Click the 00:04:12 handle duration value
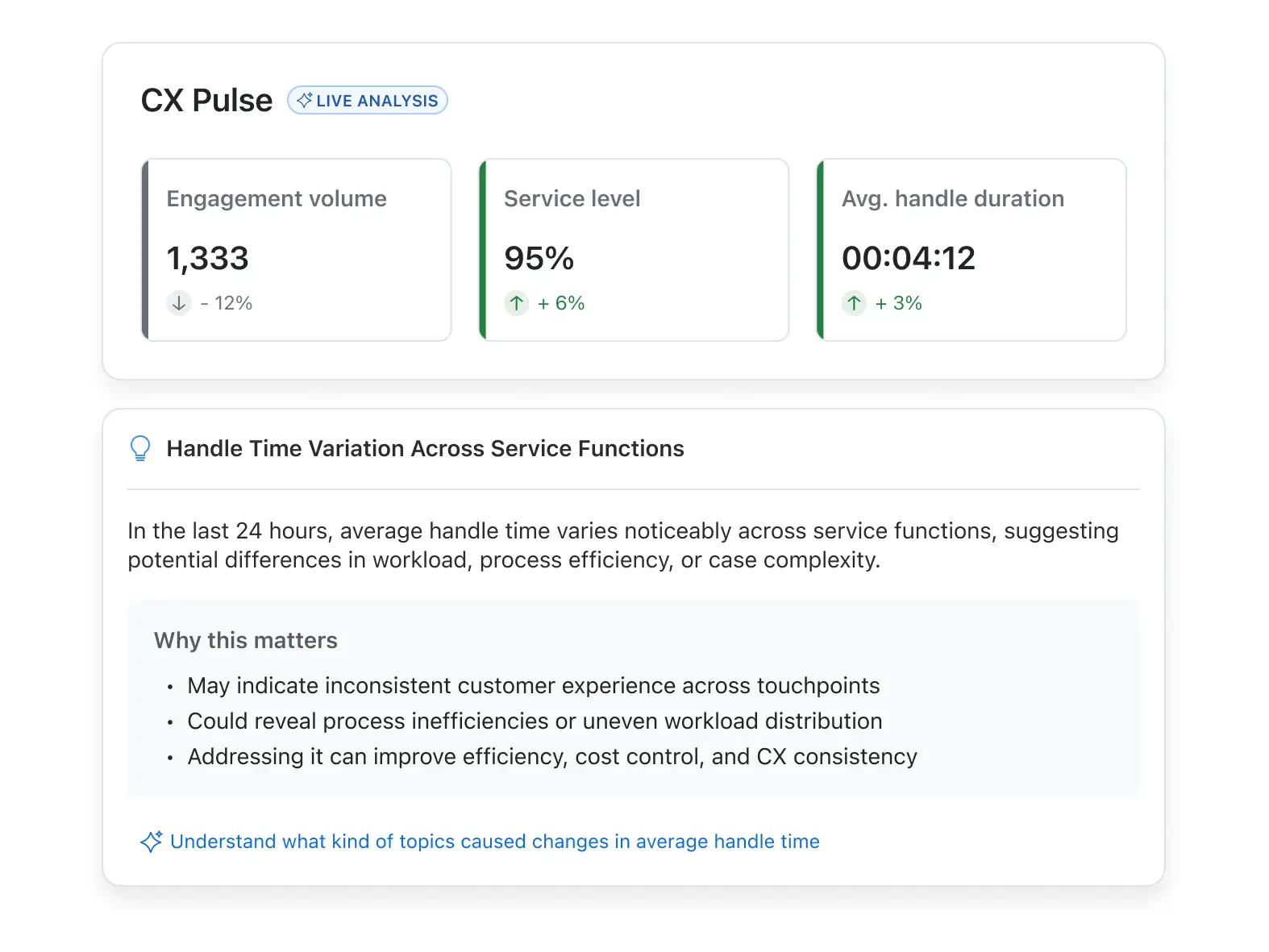Screen dimensions: 1269x952 (908, 259)
